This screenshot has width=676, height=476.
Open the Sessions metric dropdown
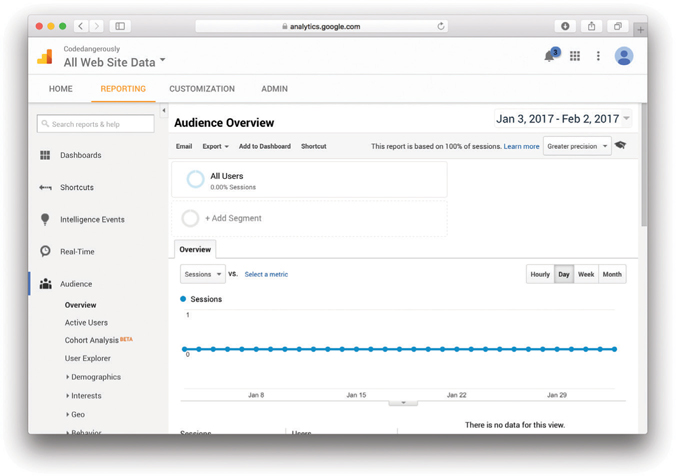coord(202,274)
